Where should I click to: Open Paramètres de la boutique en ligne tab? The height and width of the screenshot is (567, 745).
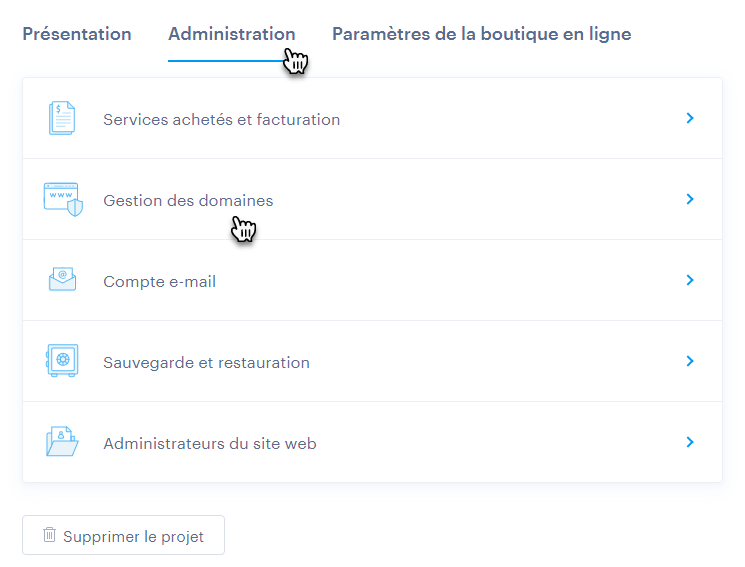tap(481, 34)
